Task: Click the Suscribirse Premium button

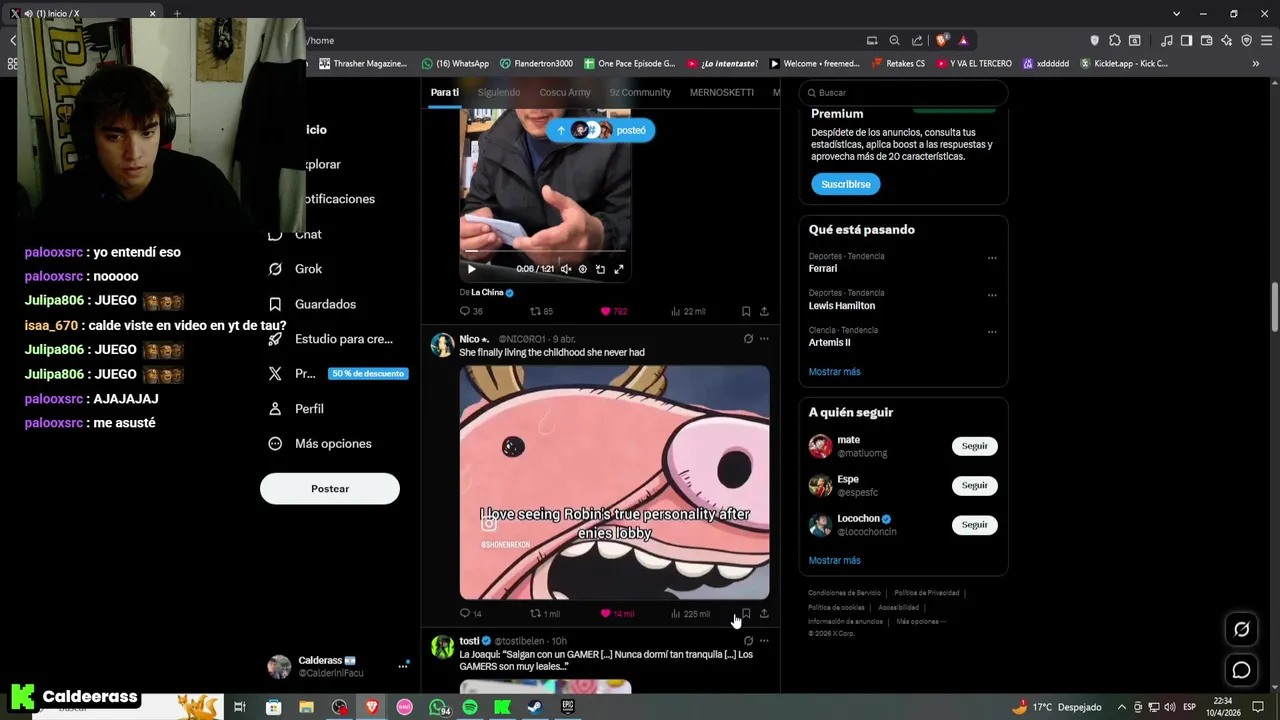Action: [x=846, y=184]
